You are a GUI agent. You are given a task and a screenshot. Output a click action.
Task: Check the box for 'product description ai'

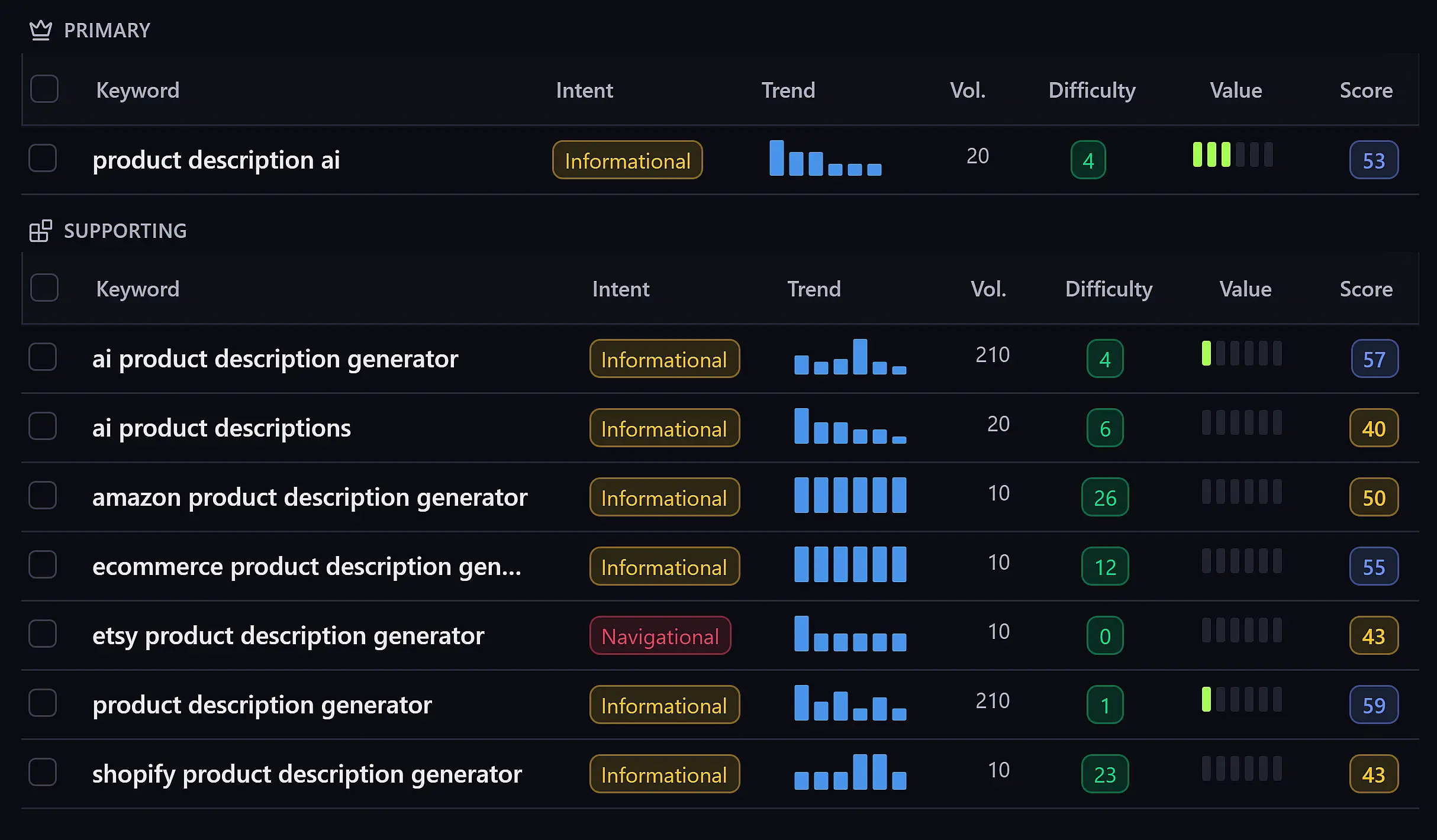point(43,158)
